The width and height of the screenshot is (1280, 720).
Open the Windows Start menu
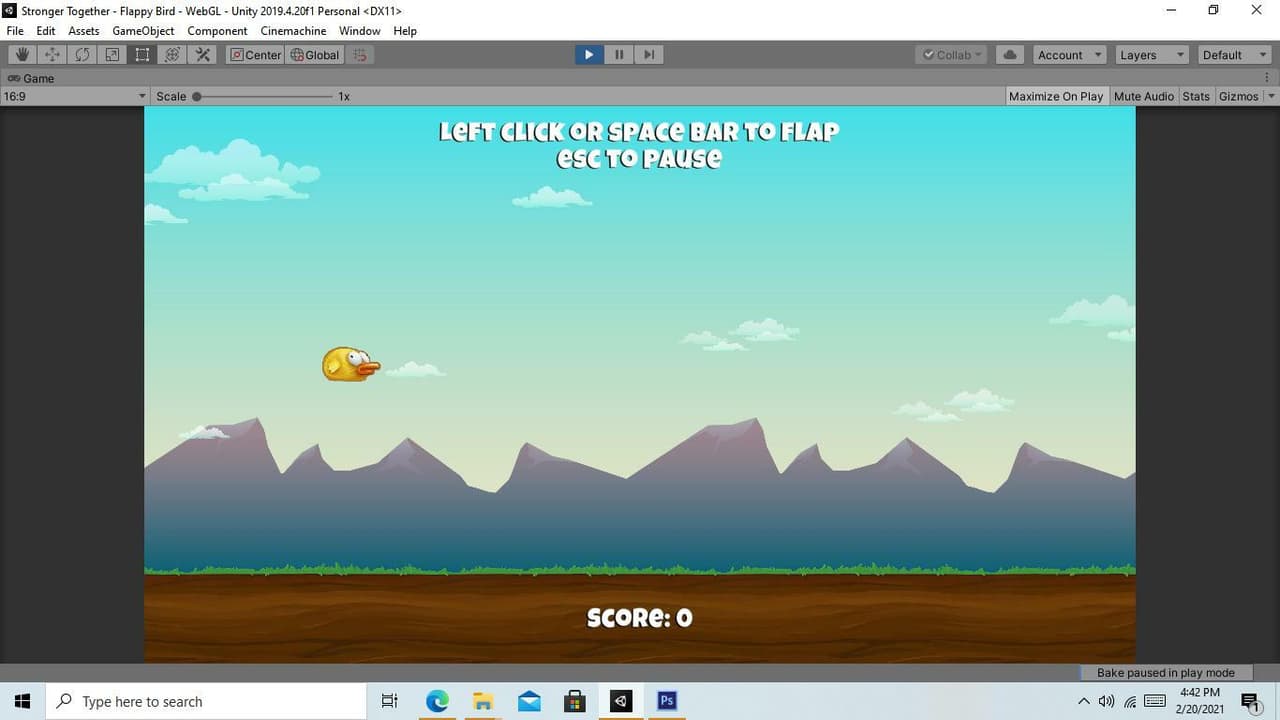[23, 701]
